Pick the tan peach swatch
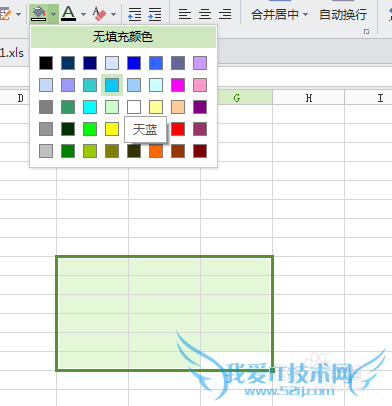Viewport: 392px width, 406px height. [x=178, y=107]
